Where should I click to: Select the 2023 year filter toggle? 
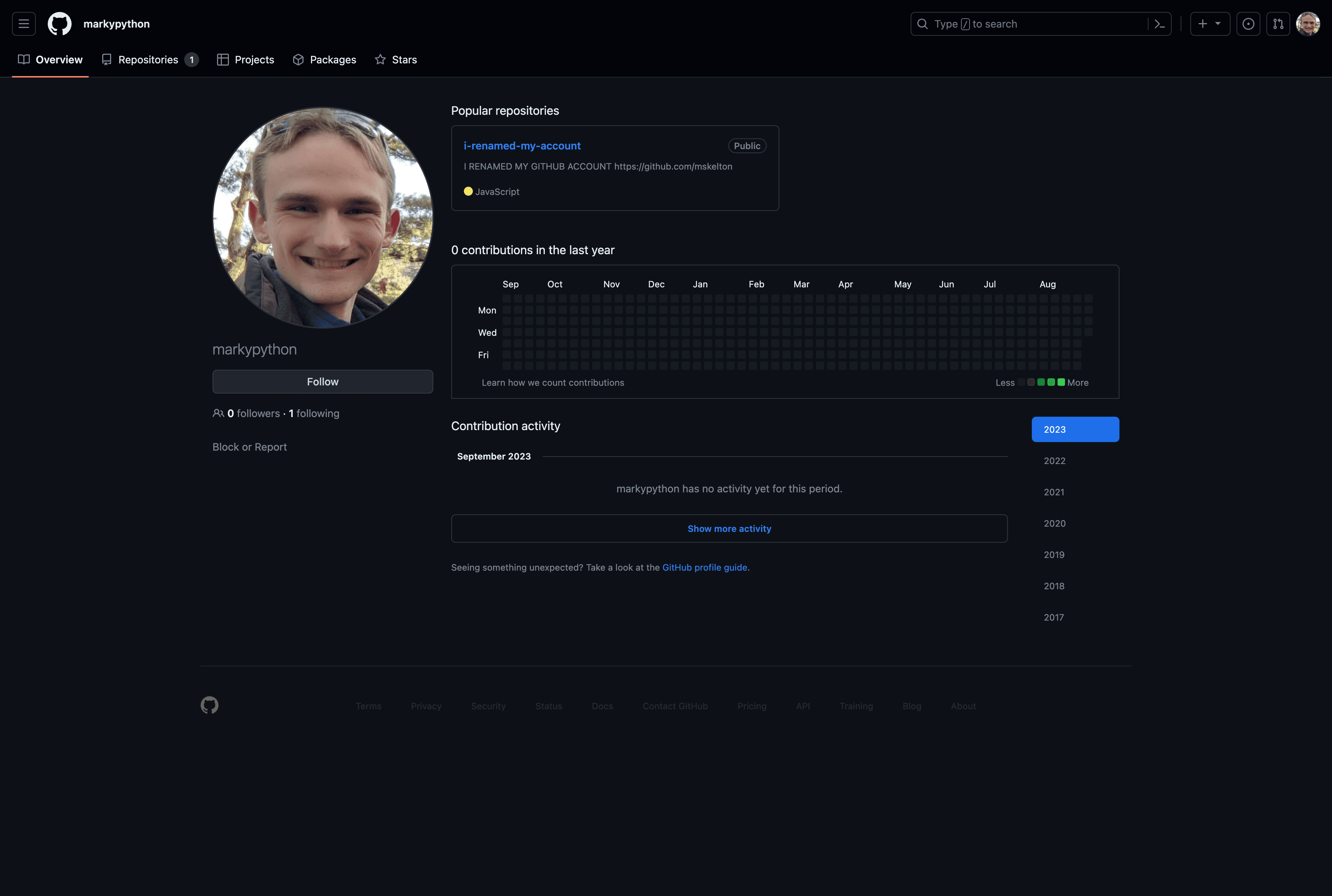coord(1075,429)
